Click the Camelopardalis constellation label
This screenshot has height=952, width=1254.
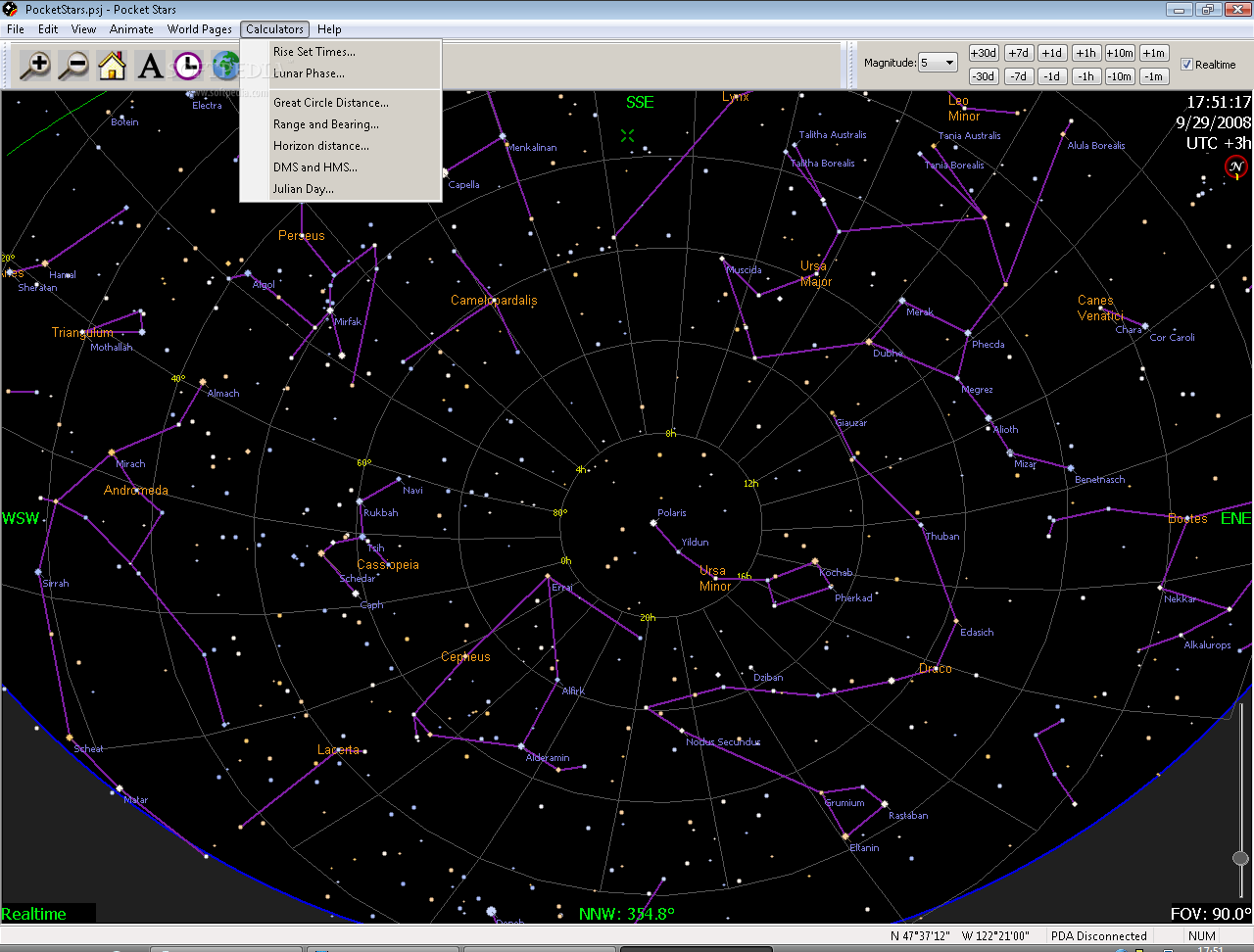coord(494,301)
